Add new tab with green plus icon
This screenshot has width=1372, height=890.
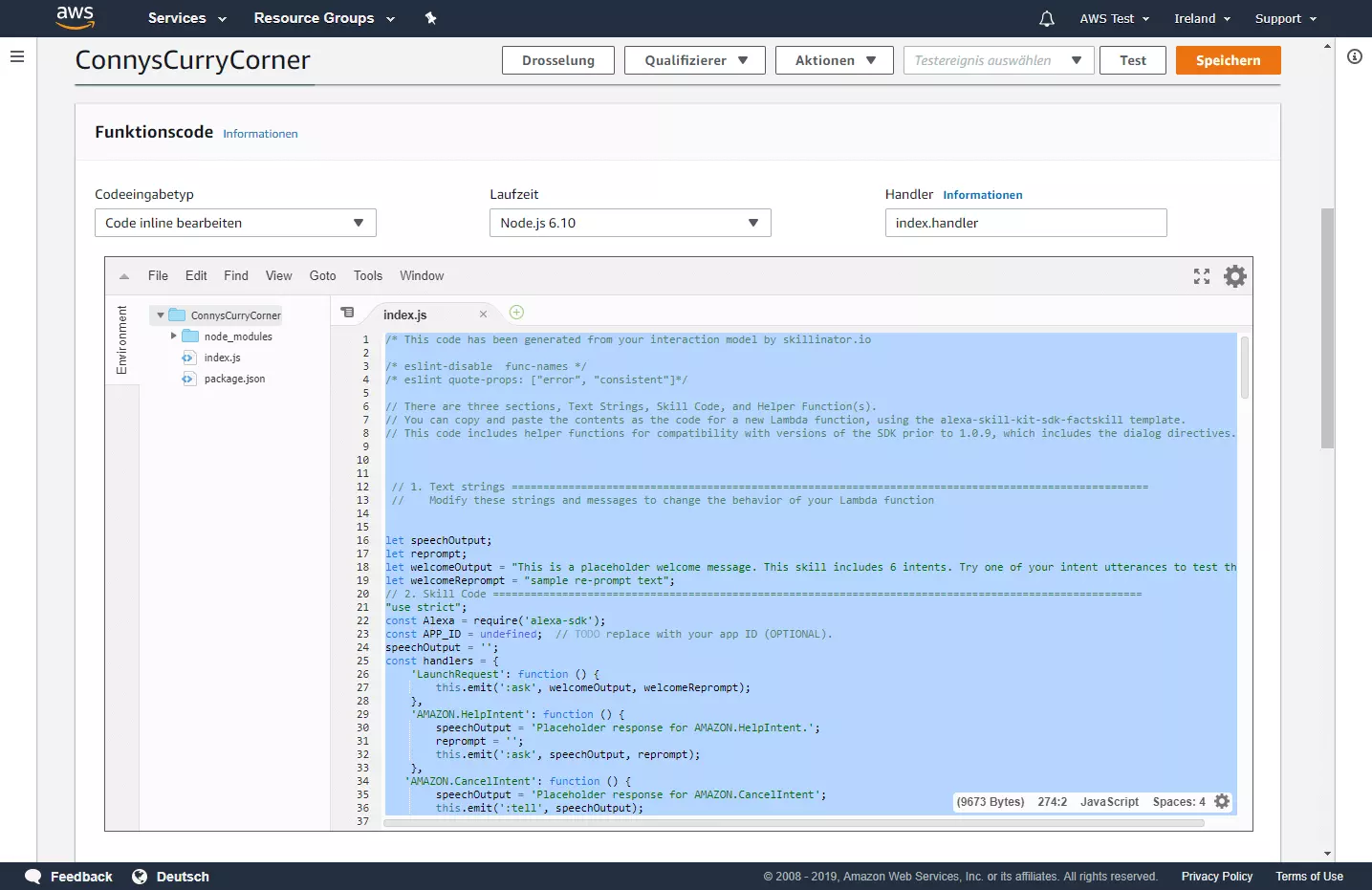point(516,313)
